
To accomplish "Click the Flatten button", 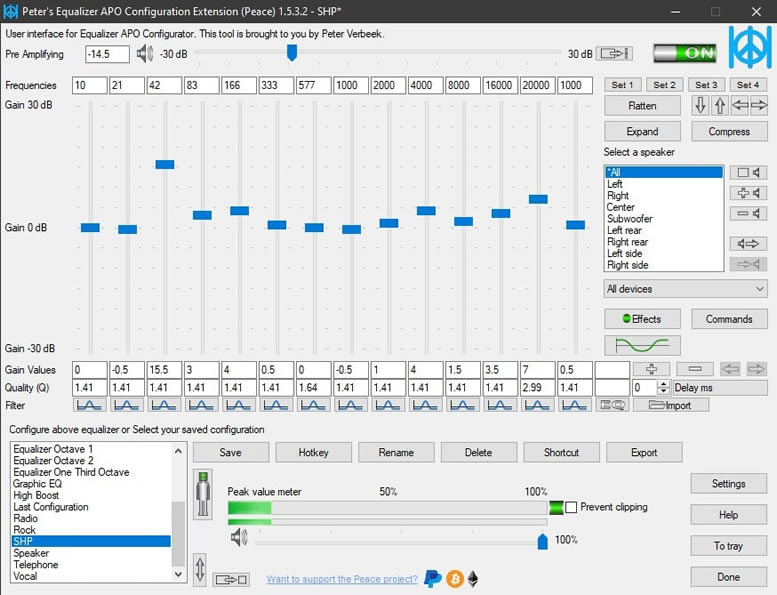I will [642, 106].
